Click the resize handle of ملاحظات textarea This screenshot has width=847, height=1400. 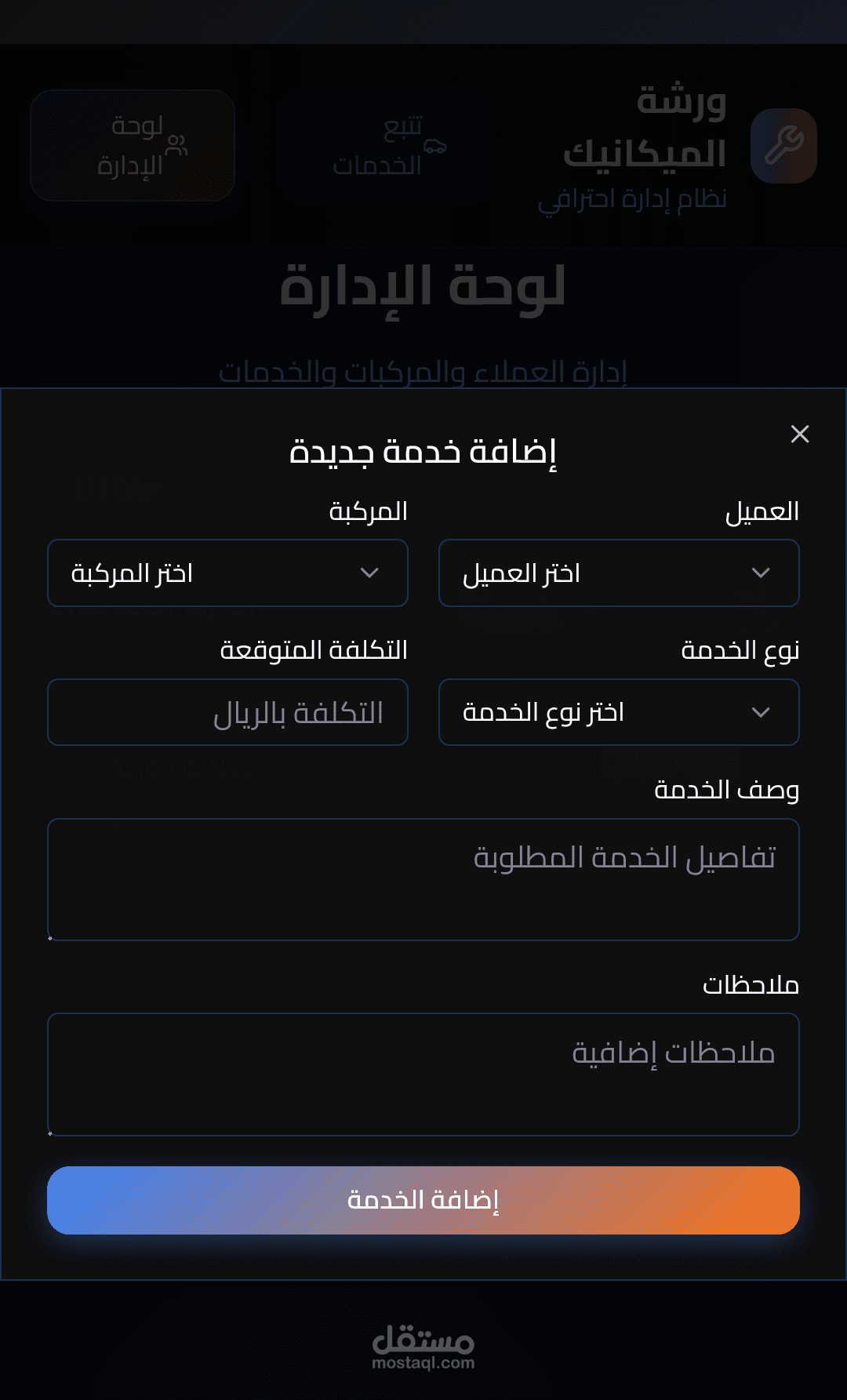pyautogui.click(x=50, y=1133)
